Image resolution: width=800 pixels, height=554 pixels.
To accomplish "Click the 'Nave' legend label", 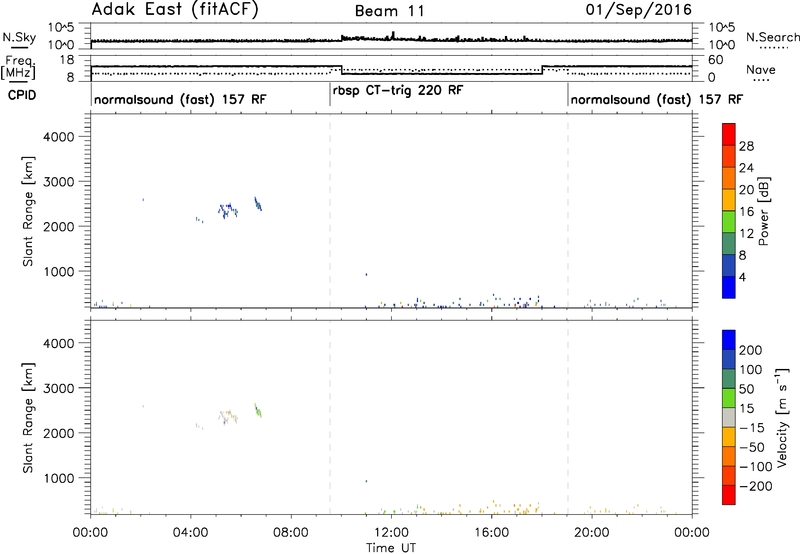I will [x=760, y=70].
